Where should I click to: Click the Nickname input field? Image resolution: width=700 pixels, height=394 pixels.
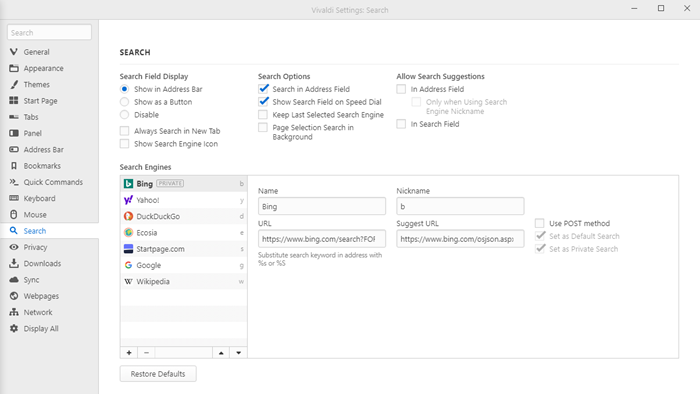[x=460, y=206]
